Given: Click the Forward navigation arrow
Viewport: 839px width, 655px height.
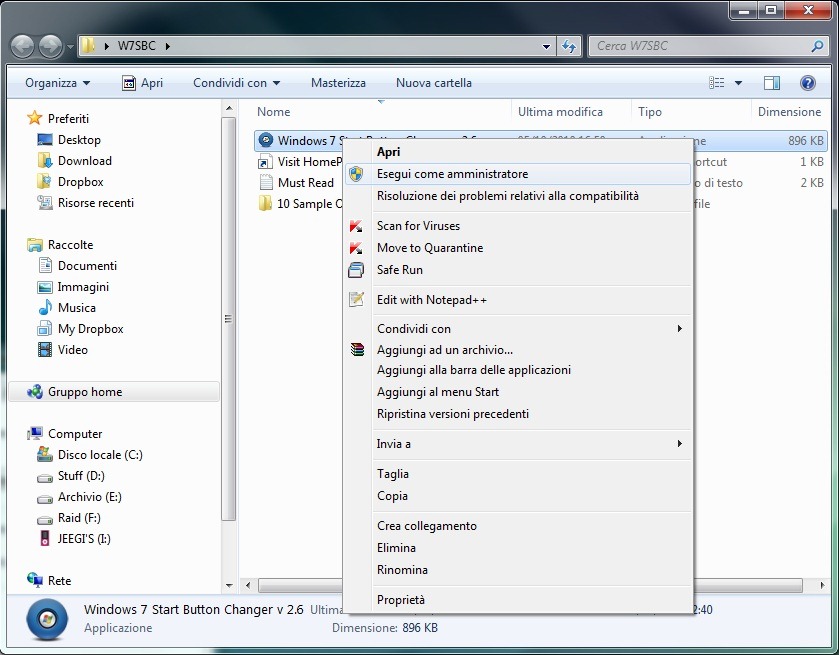Looking at the screenshot, I should (x=50, y=46).
